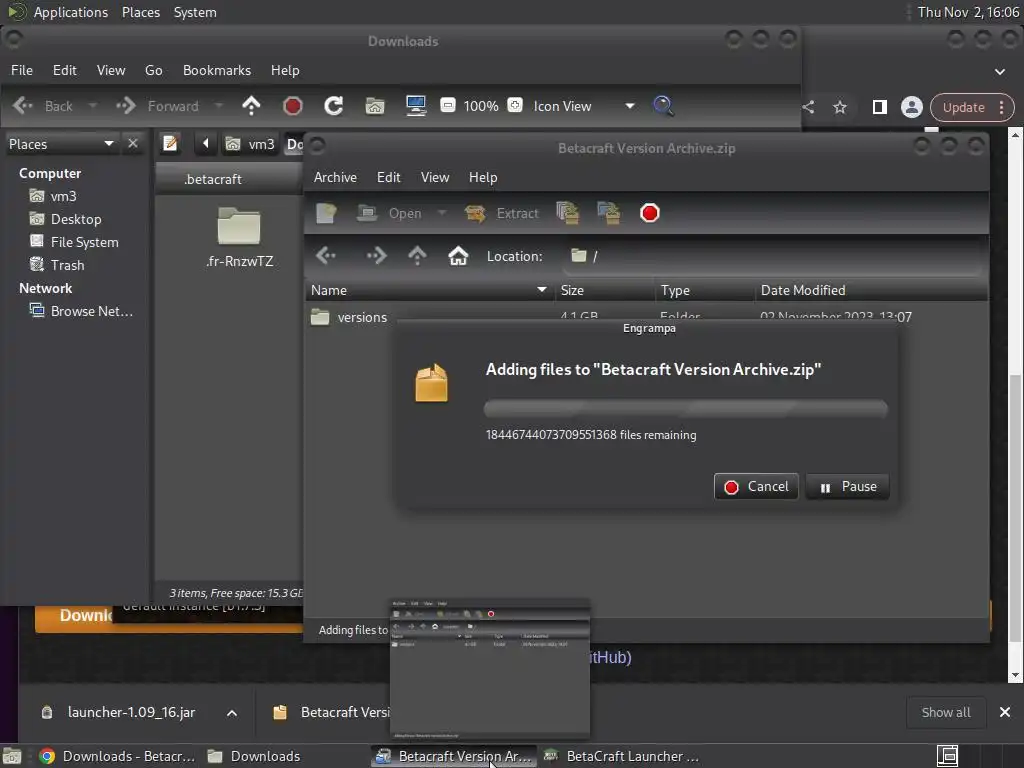The height and width of the screenshot is (768, 1024).
Task: Expand options for launcher-1.09_16.jar download
Action: pos(232,712)
